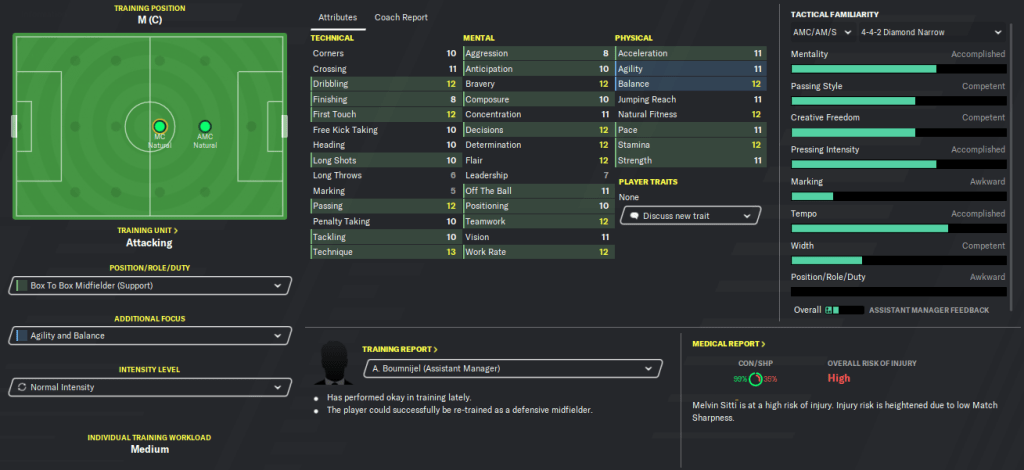Screen dimensions: 1024x470
Task: Switch to the Coach Report tab
Action: tap(401, 18)
